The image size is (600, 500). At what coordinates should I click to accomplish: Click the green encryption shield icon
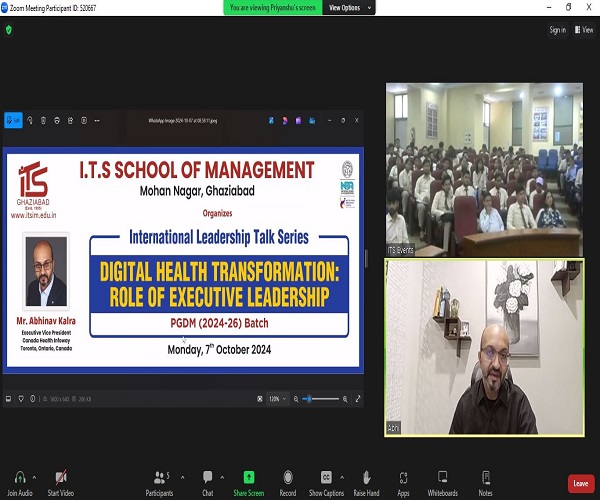9,29
